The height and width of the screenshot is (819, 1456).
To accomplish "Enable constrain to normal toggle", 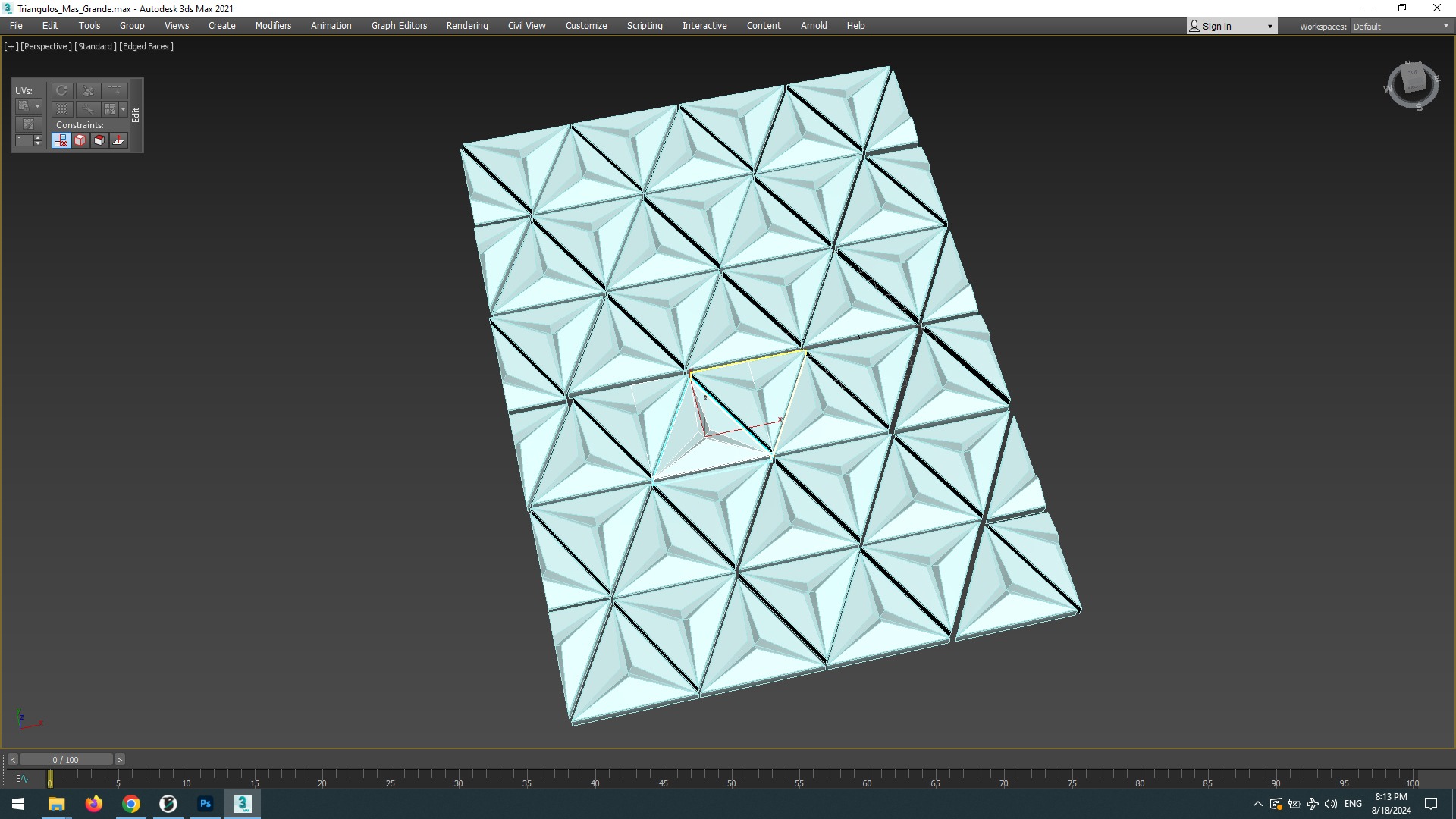I will tap(118, 140).
